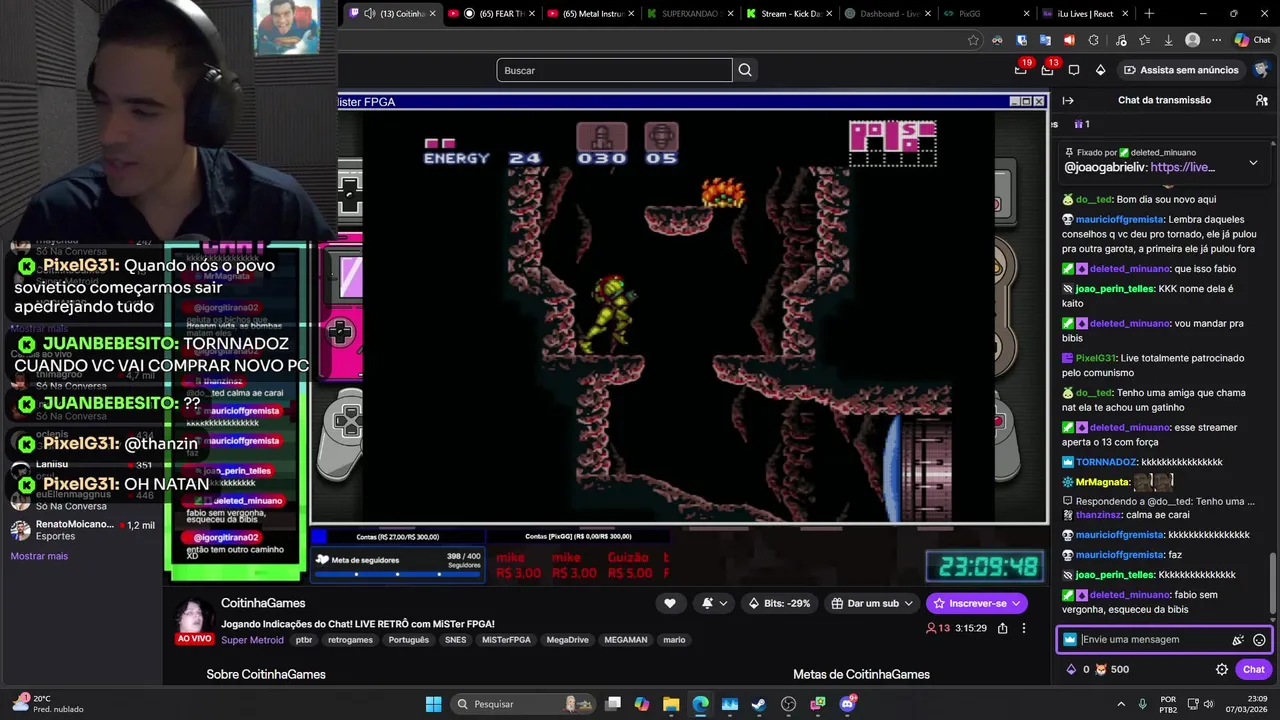Open the Windows Start menu
The height and width of the screenshot is (720, 1280).
433,704
